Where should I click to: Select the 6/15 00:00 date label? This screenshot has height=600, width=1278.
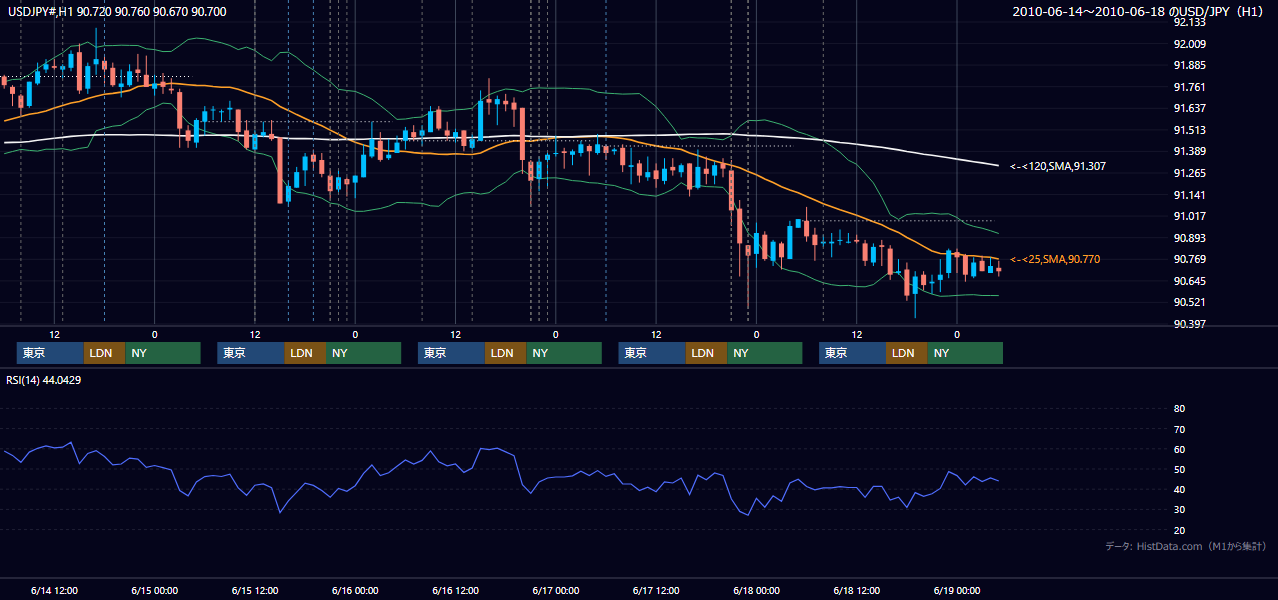pyautogui.click(x=154, y=590)
